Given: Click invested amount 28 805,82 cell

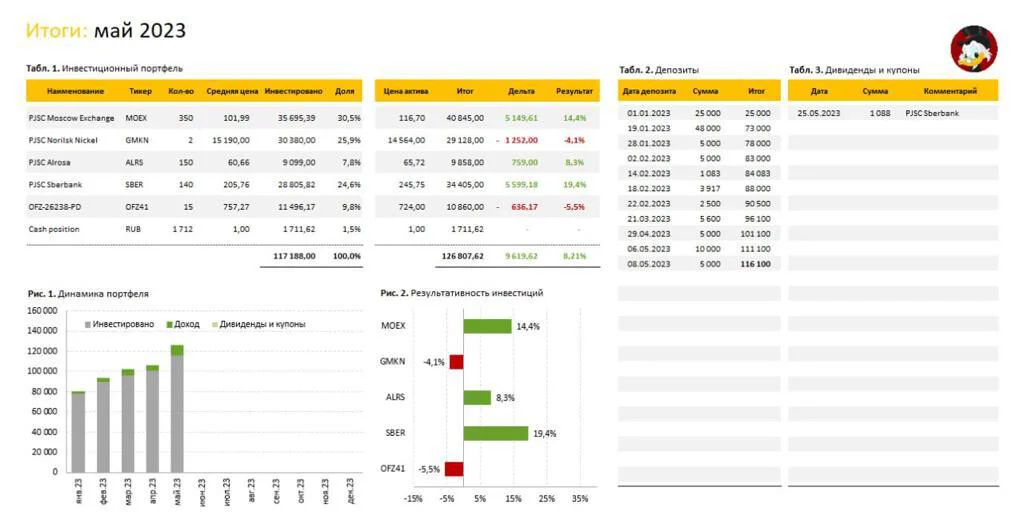Looking at the screenshot, I should pos(296,185).
